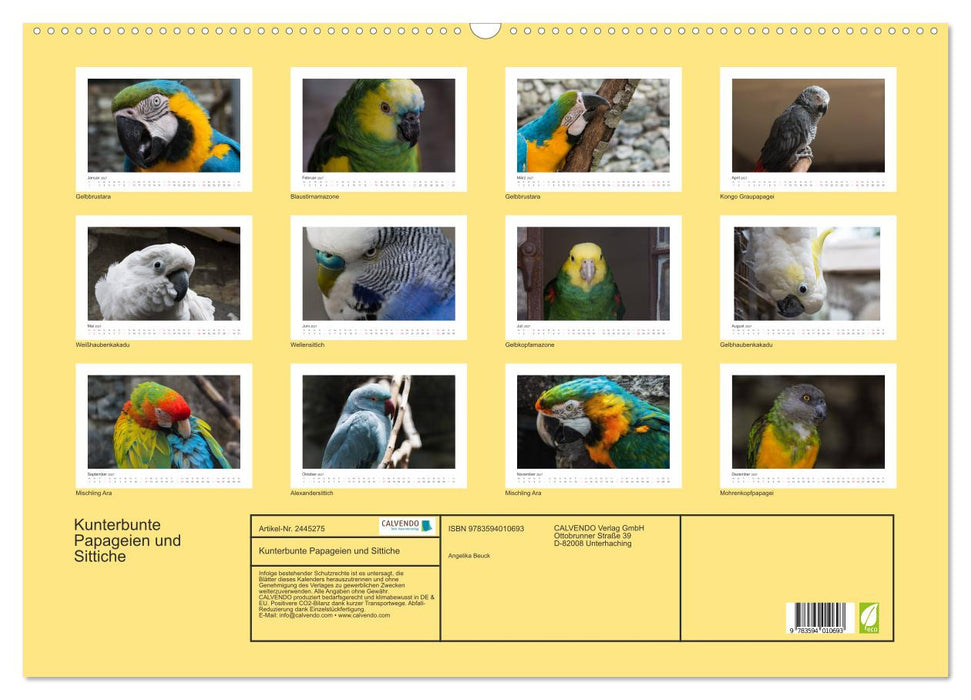
Task: Click the calendar hanger notch at top center
Action: tap(485, 30)
